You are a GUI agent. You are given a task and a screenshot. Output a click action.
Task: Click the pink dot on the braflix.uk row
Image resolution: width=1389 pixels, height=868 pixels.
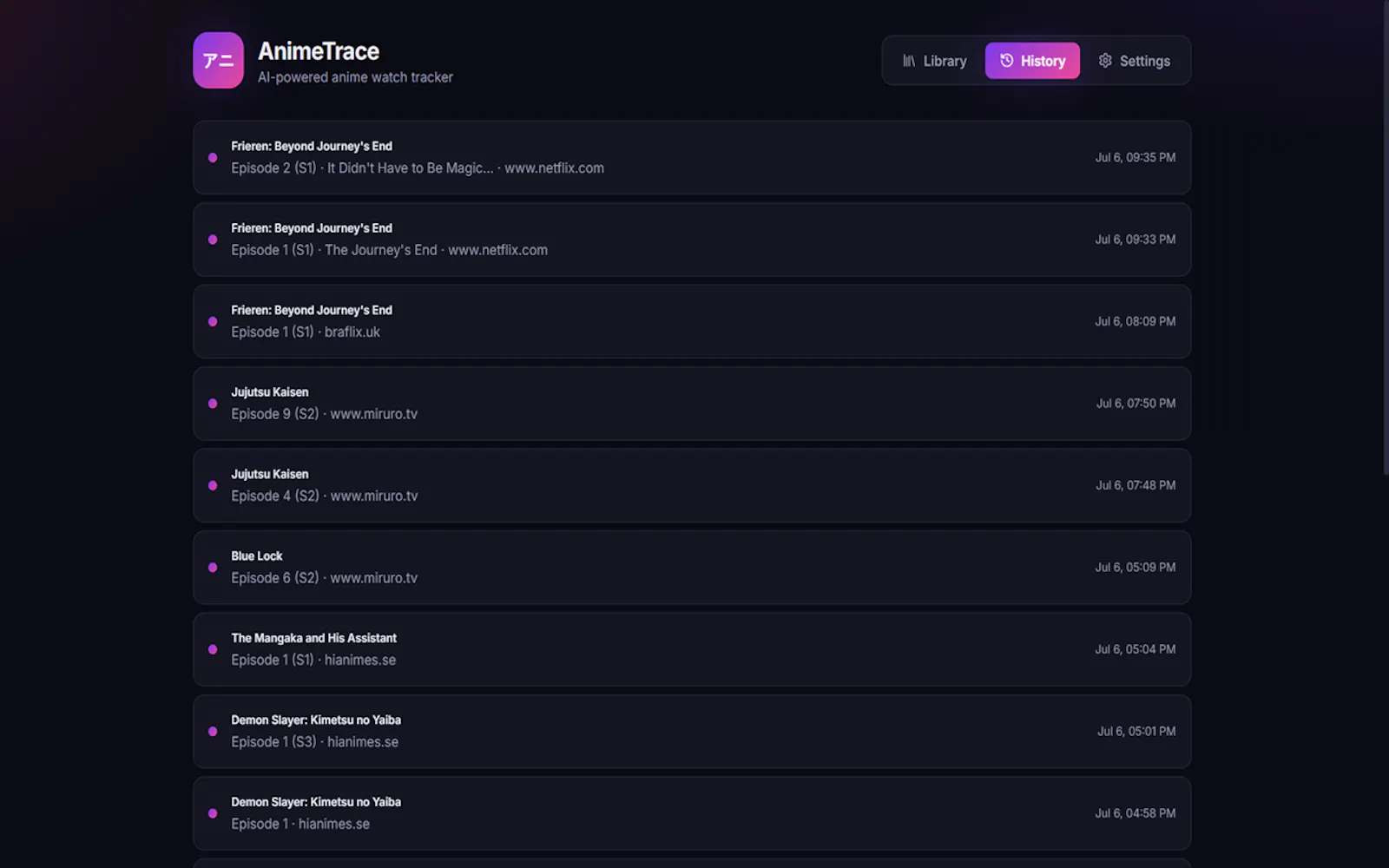213,321
